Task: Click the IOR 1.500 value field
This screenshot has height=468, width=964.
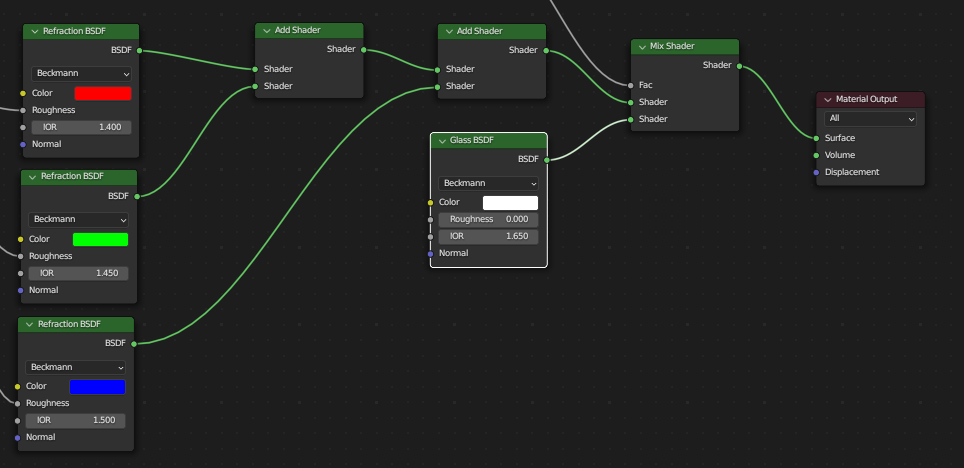Action: [76, 421]
